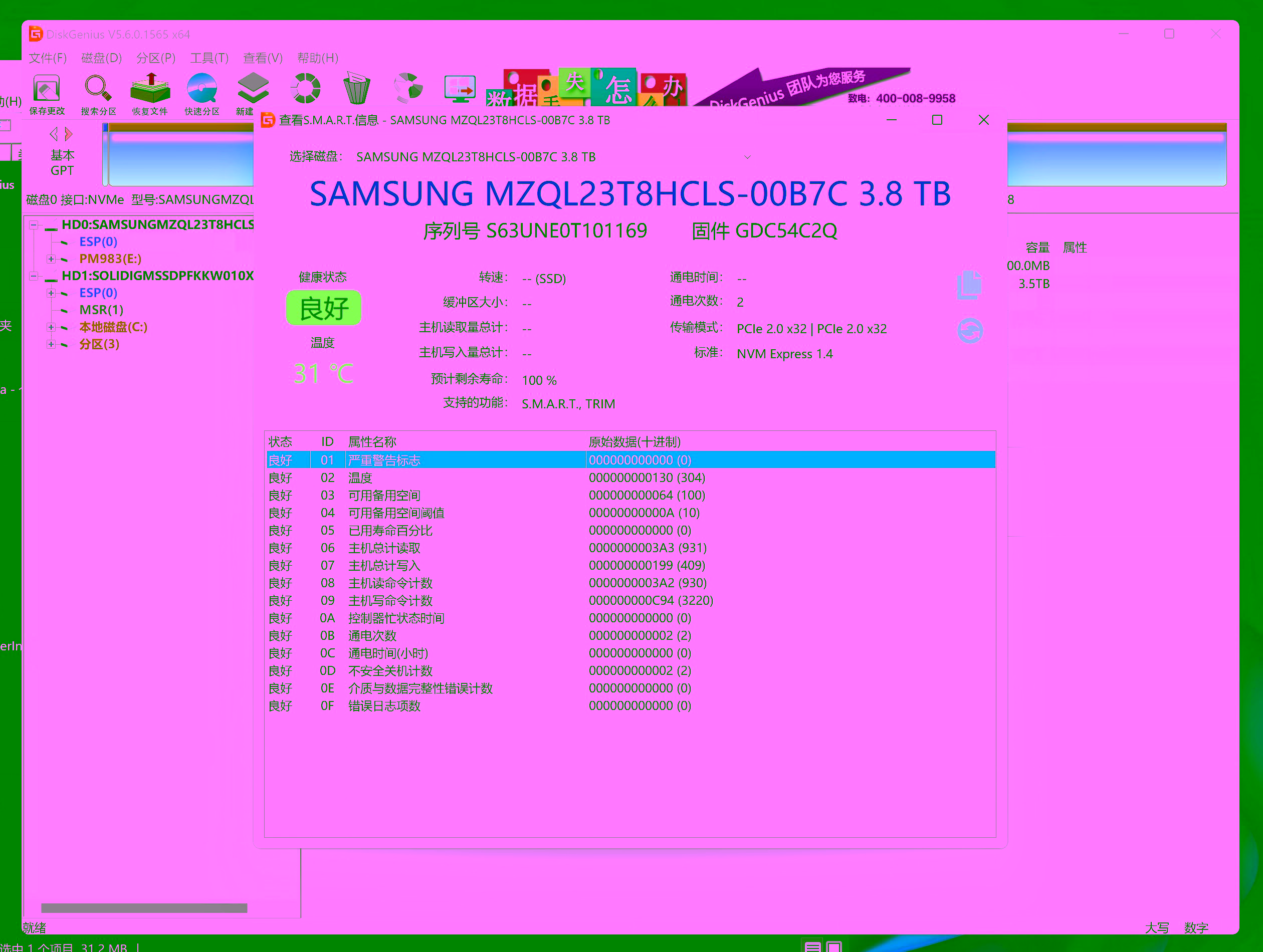
Task: Click the 属性名称 column header
Action: [372, 442]
